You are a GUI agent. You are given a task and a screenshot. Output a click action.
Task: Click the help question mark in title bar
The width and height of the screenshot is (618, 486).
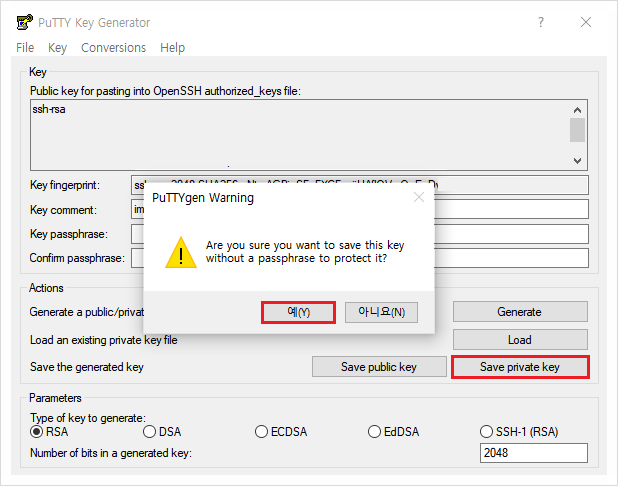coord(541,22)
